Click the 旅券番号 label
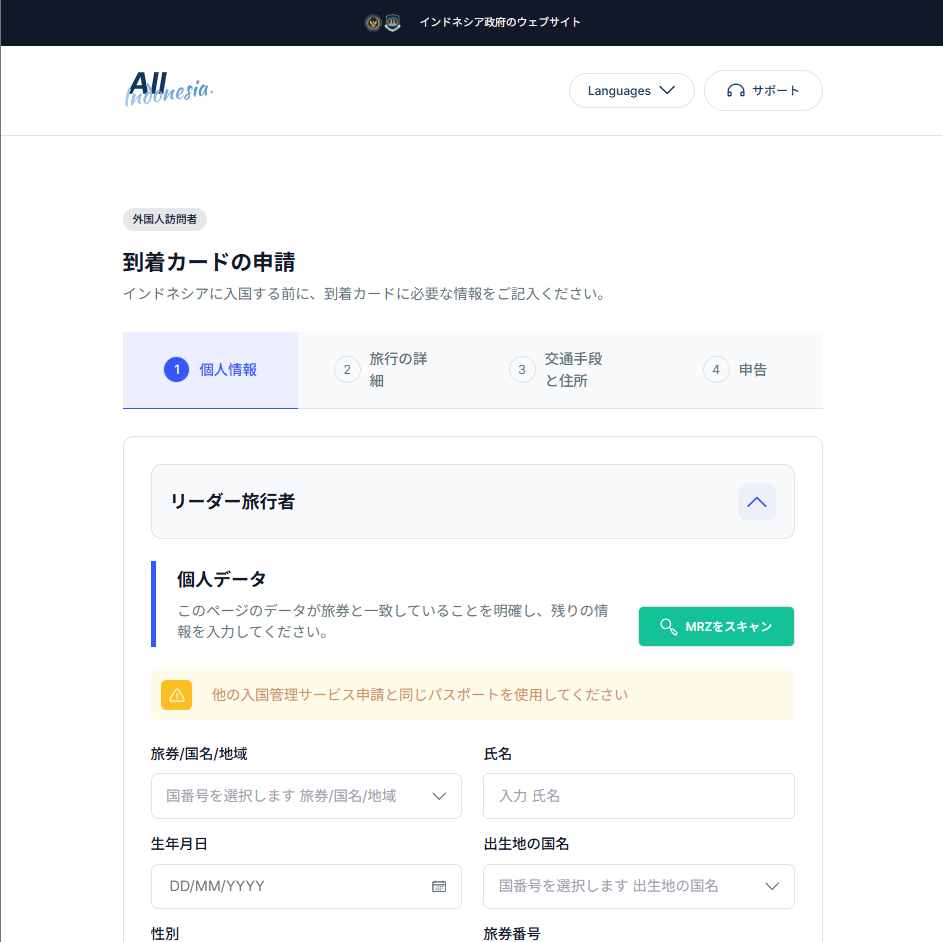The width and height of the screenshot is (943, 942). click(x=512, y=934)
